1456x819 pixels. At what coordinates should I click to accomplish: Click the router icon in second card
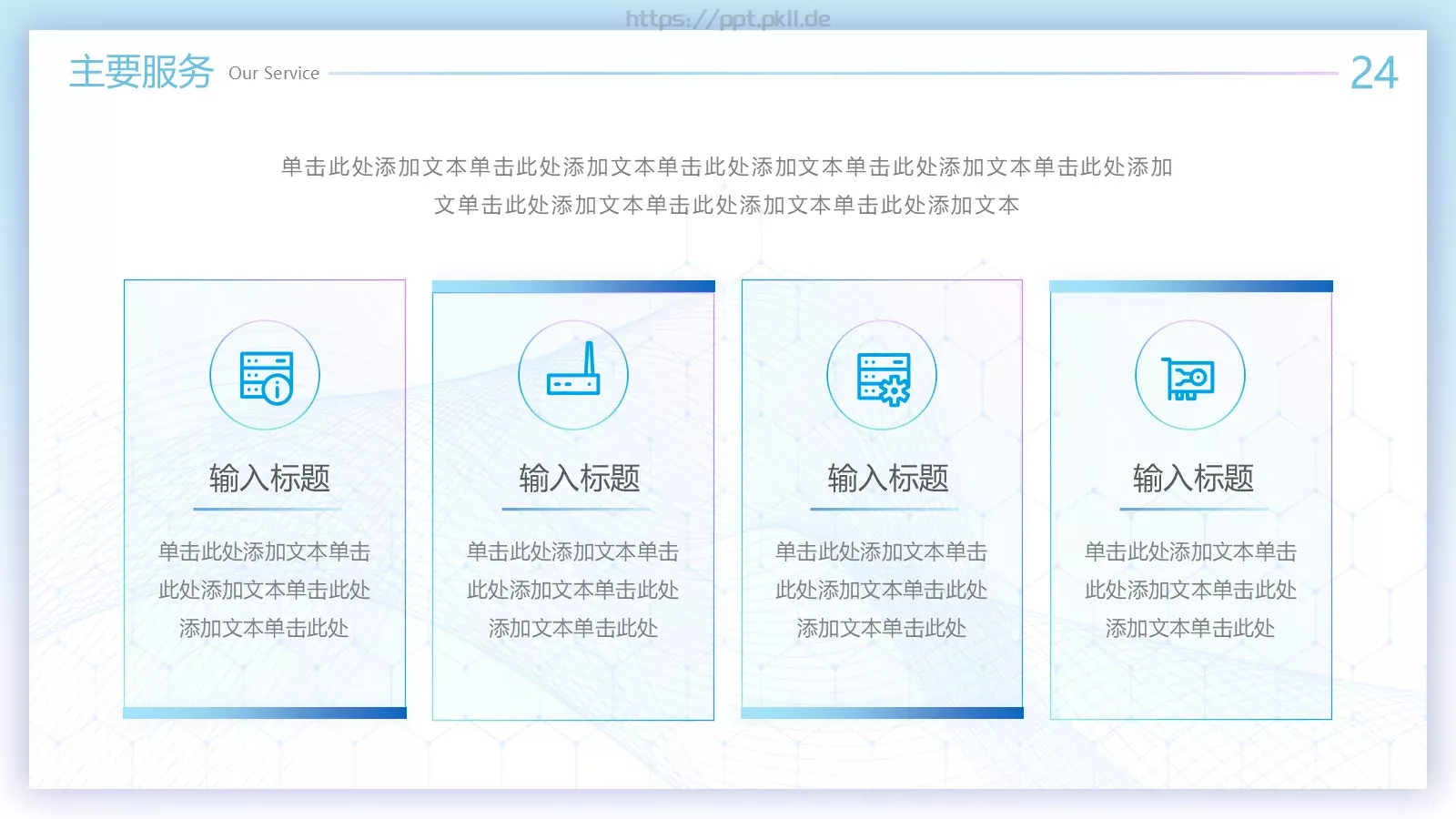(573, 368)
